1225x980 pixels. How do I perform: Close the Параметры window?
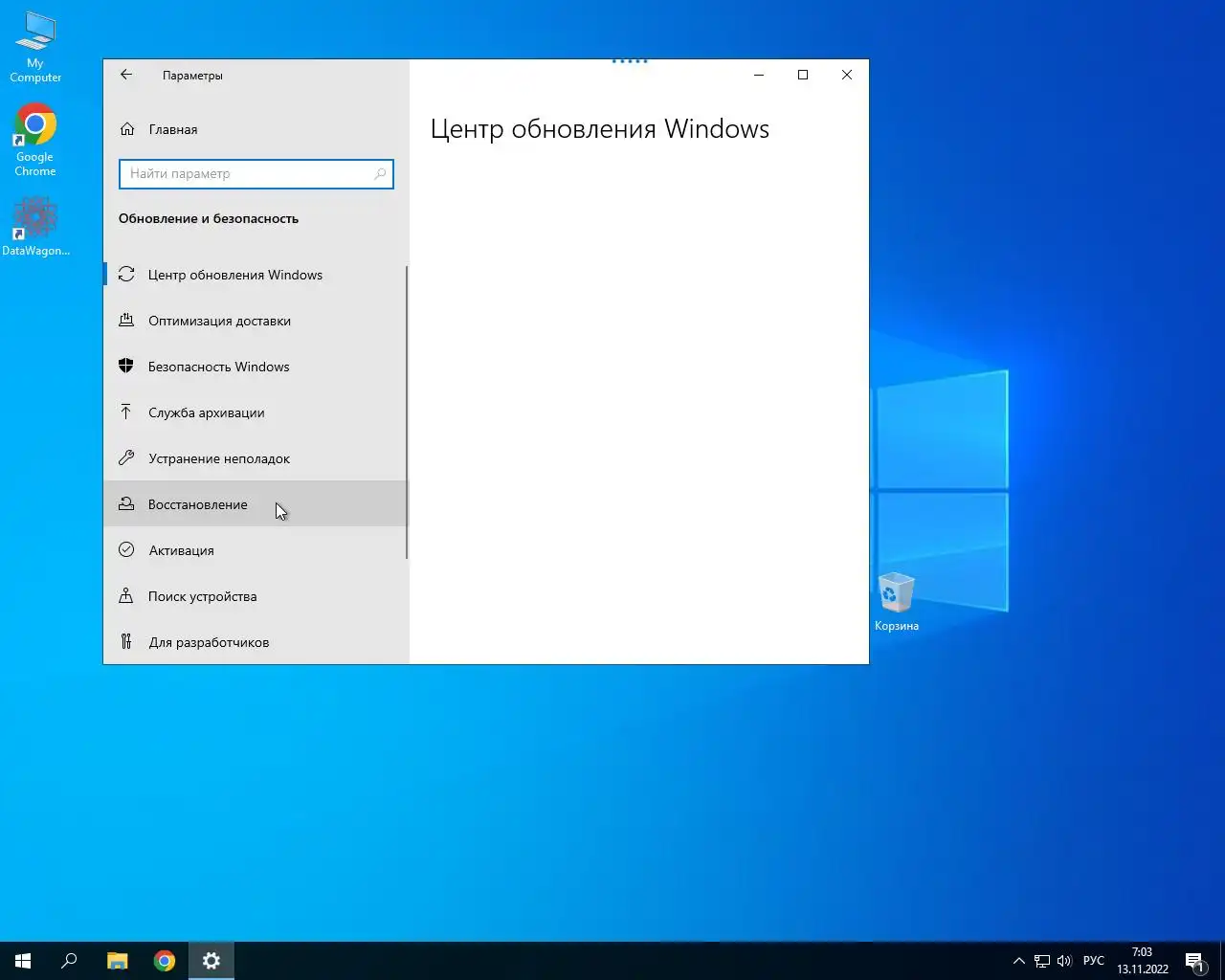[847, 75]
